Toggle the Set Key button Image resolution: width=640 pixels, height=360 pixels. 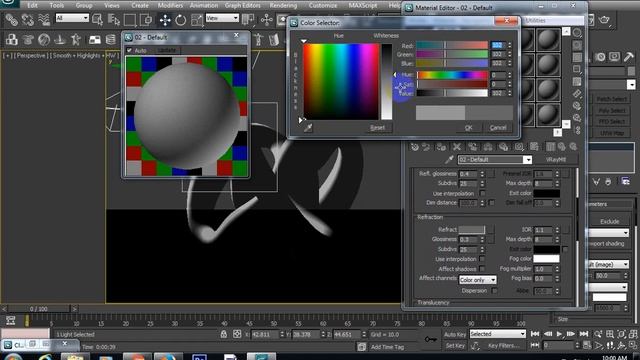click(x=455, y=346)
